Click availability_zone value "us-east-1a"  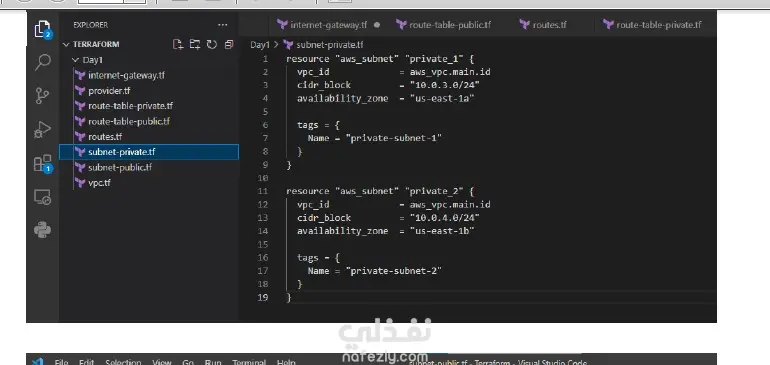click(442, 99)
